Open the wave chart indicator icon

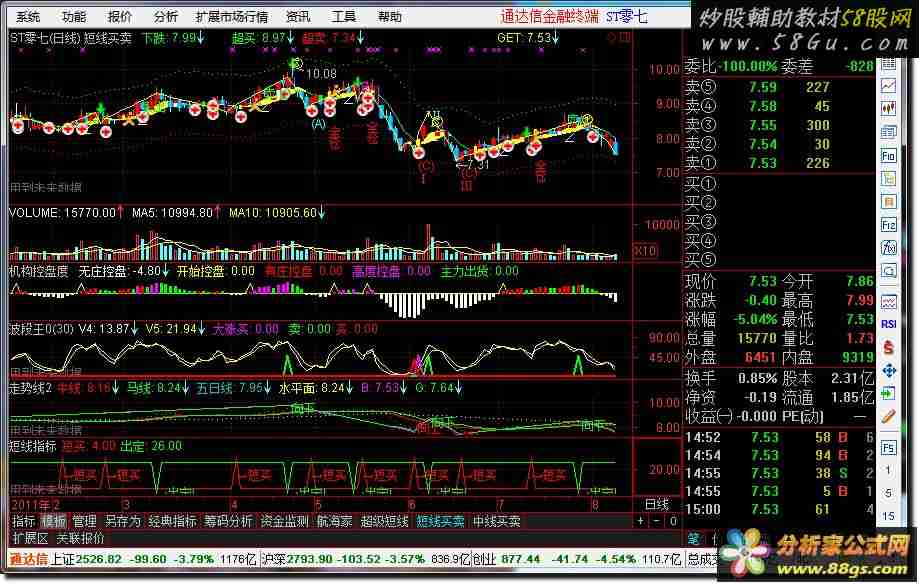point(889,301)
